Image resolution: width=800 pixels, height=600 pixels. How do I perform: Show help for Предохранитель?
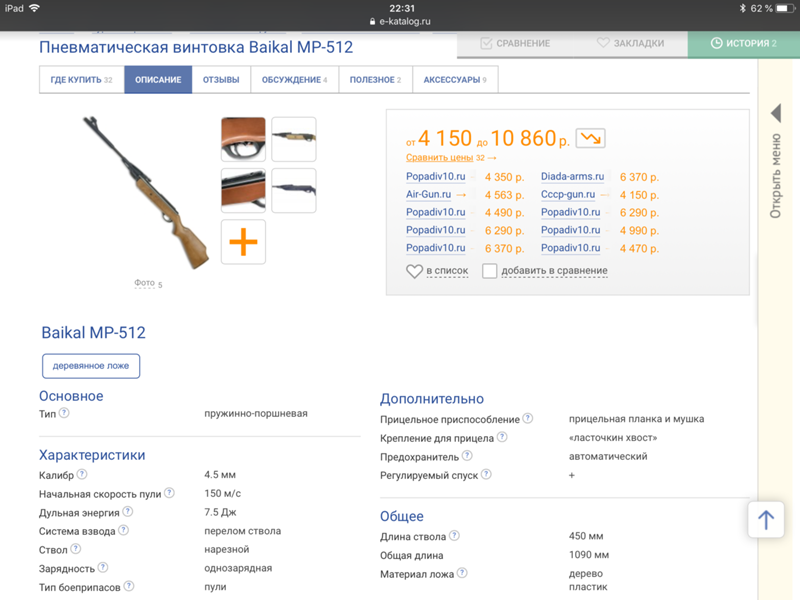tap(467, 456)
